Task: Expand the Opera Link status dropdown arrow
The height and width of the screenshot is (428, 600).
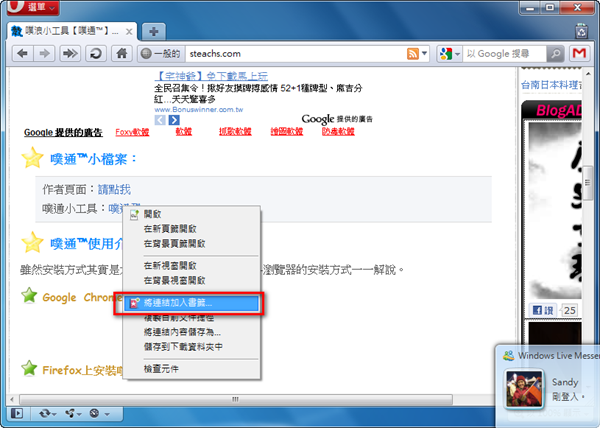Action: point(55,414)
